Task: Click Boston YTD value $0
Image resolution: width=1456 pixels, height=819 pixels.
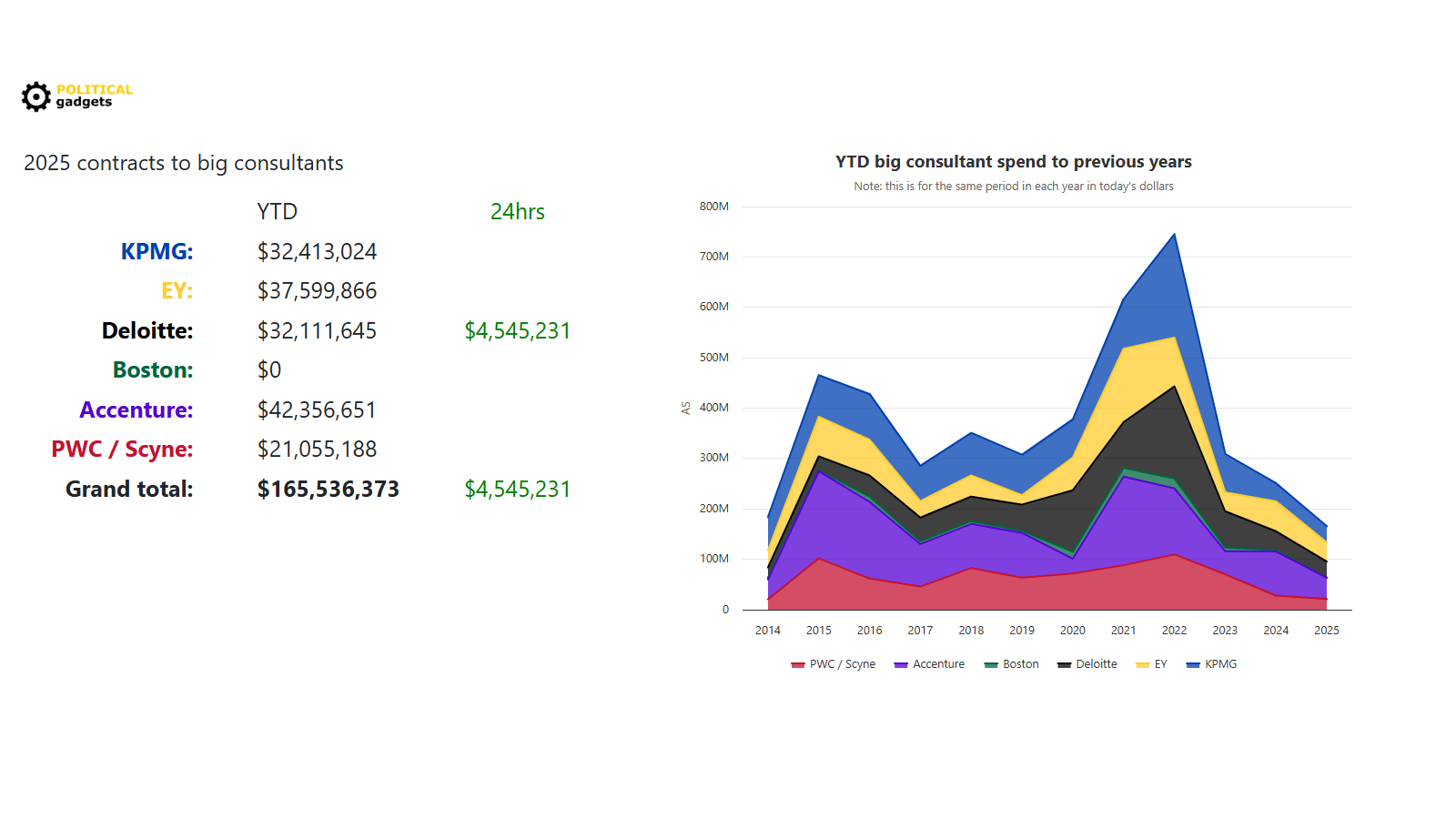Action: coord(269,369)
